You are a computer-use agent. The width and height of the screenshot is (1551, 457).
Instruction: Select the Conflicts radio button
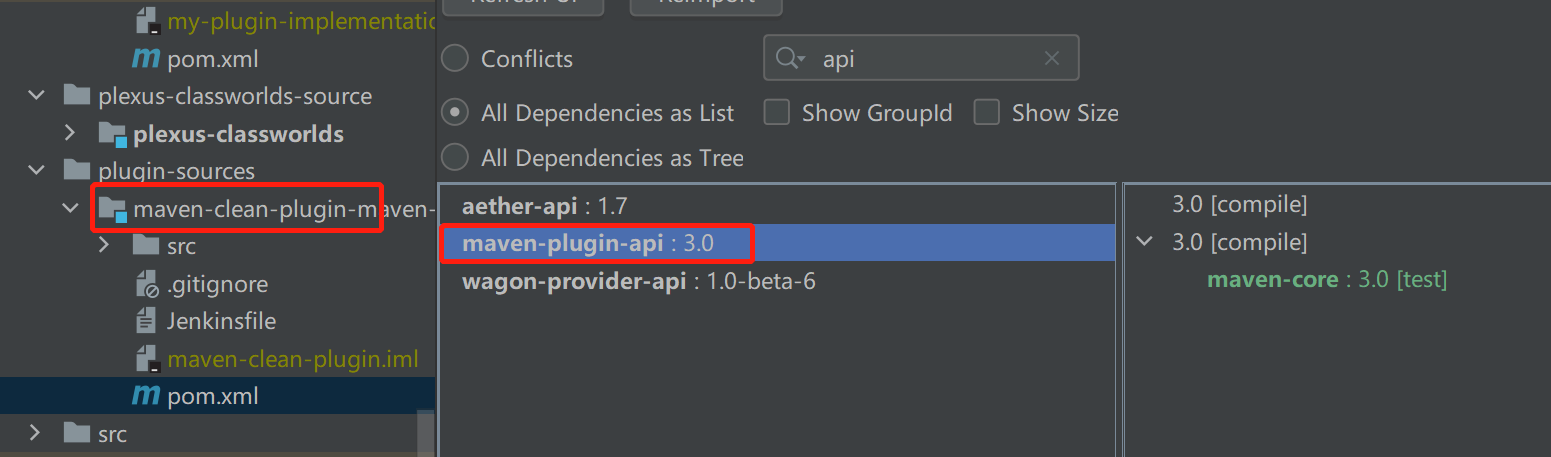455,59
